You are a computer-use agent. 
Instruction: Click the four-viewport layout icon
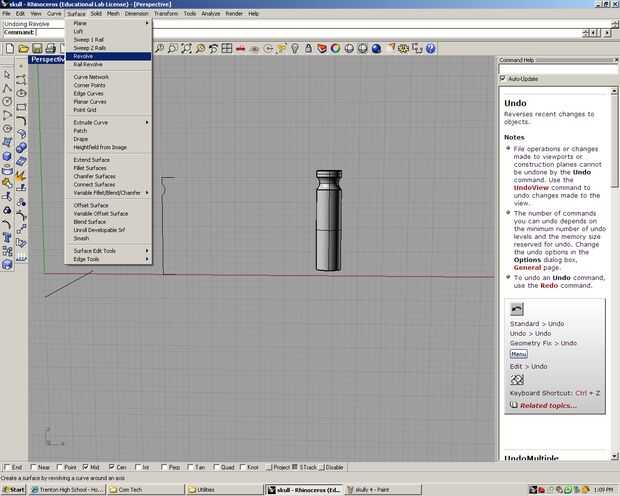click(x=227, y=49)
